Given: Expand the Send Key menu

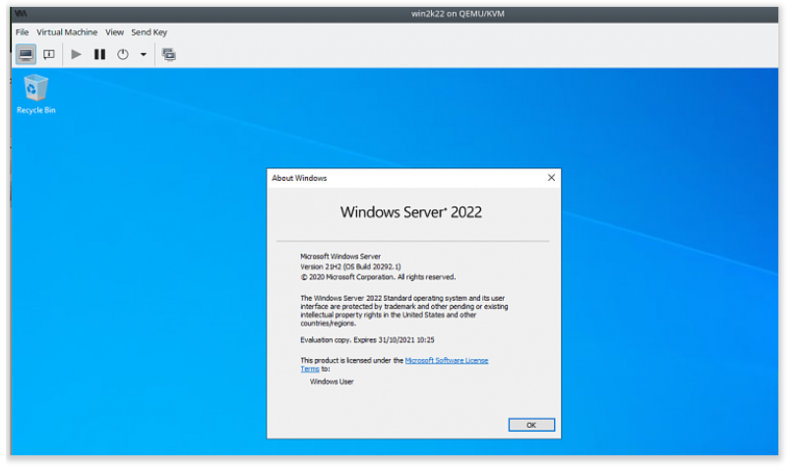Looking at the screenshot, I should coord(149,32).
